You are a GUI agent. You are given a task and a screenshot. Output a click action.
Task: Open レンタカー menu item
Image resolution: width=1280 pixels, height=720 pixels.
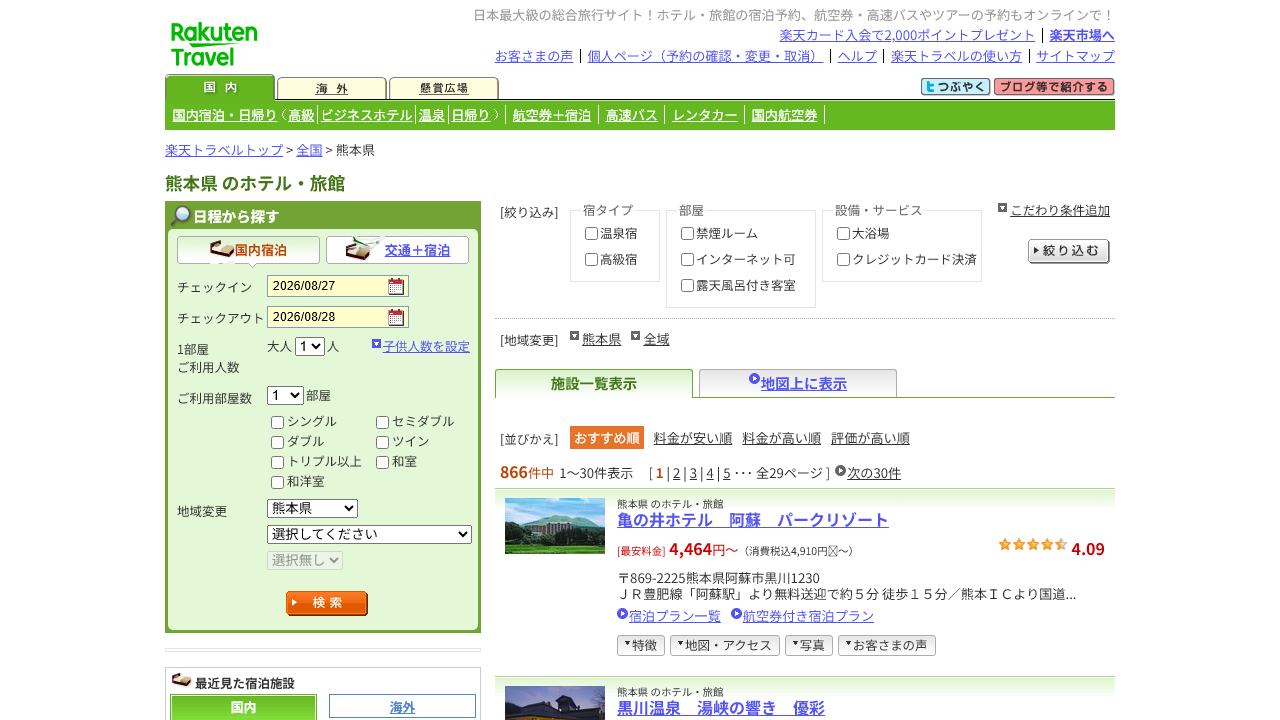[705, 115]
